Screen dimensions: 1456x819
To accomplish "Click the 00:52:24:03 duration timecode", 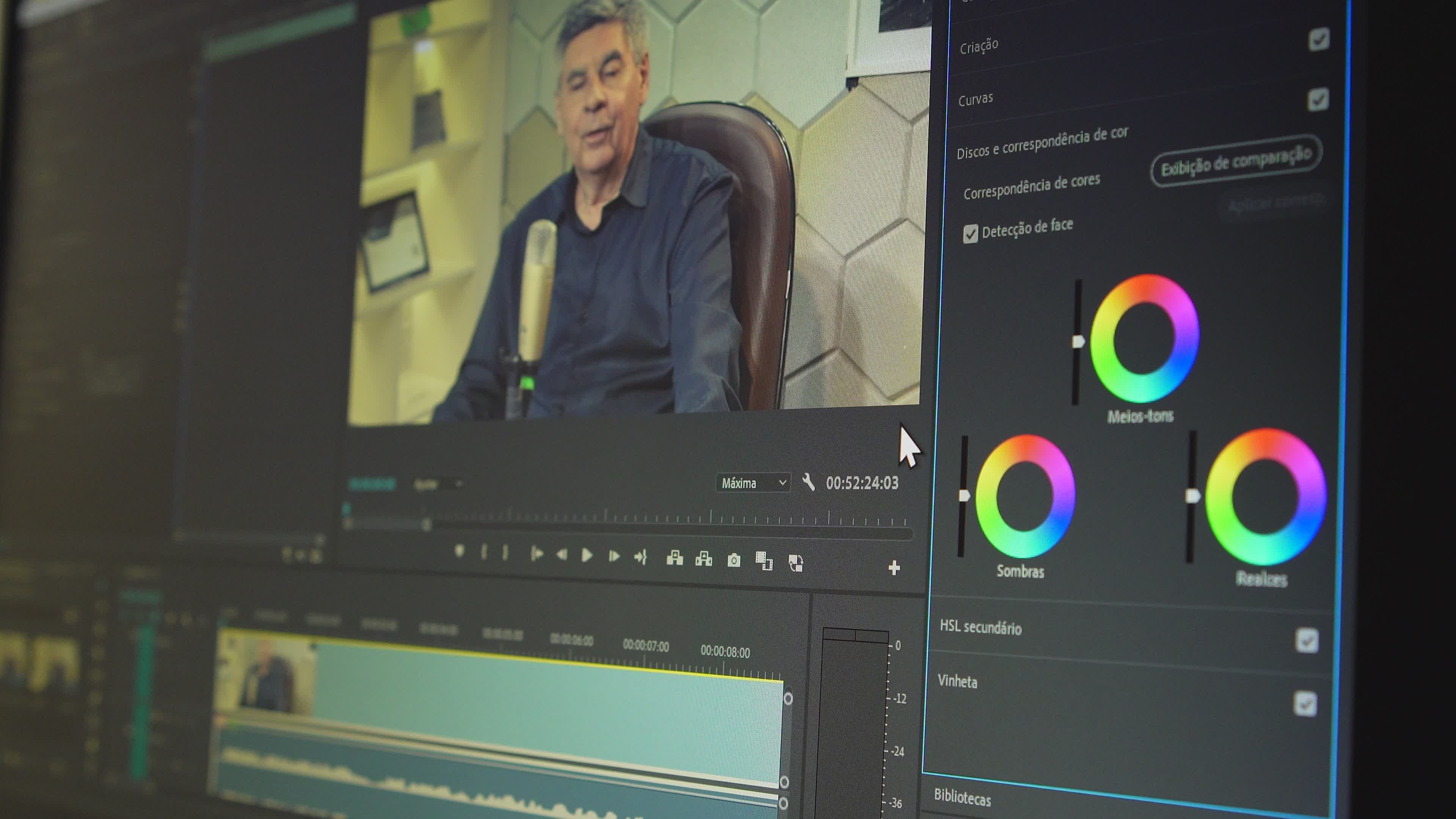I will click(862, 483).
